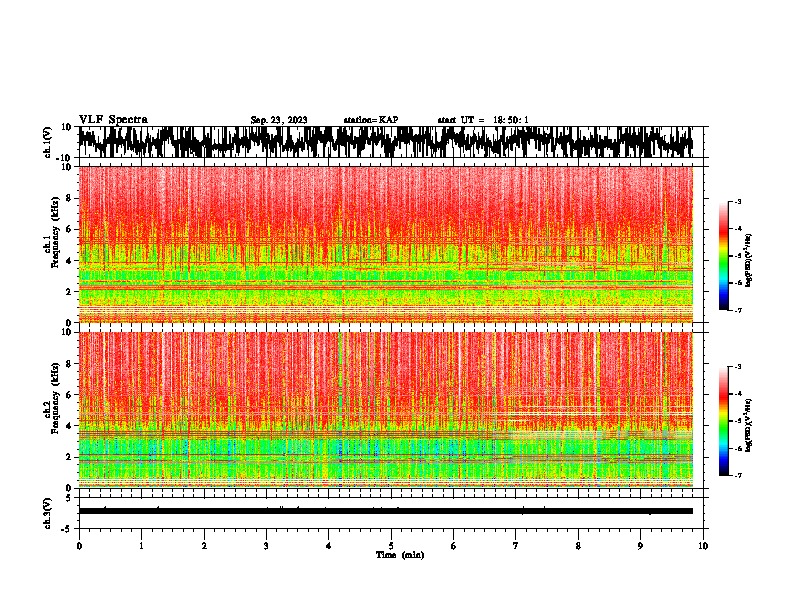792x612 pixels.
Task: Click time-axis tick label "7"
Action: coord(516,546)
